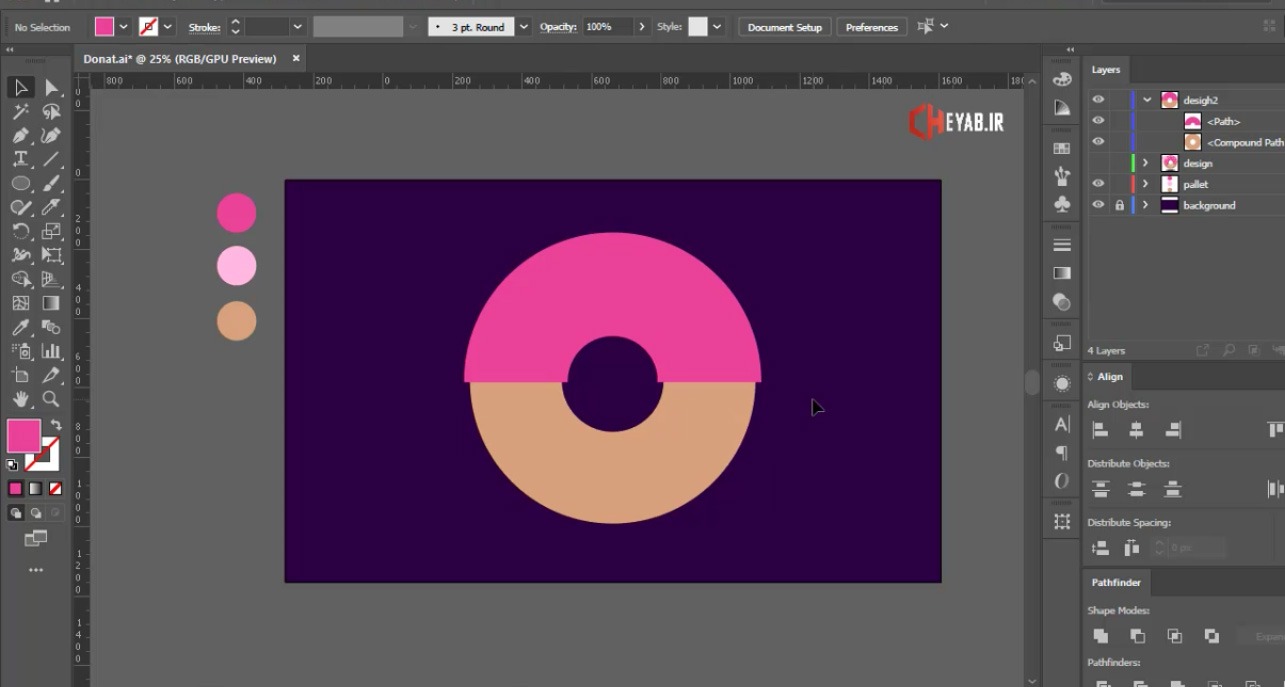This screenshot has width=1285, height=687.
Task: Select the Gradient tool
Action: [51, 303]
